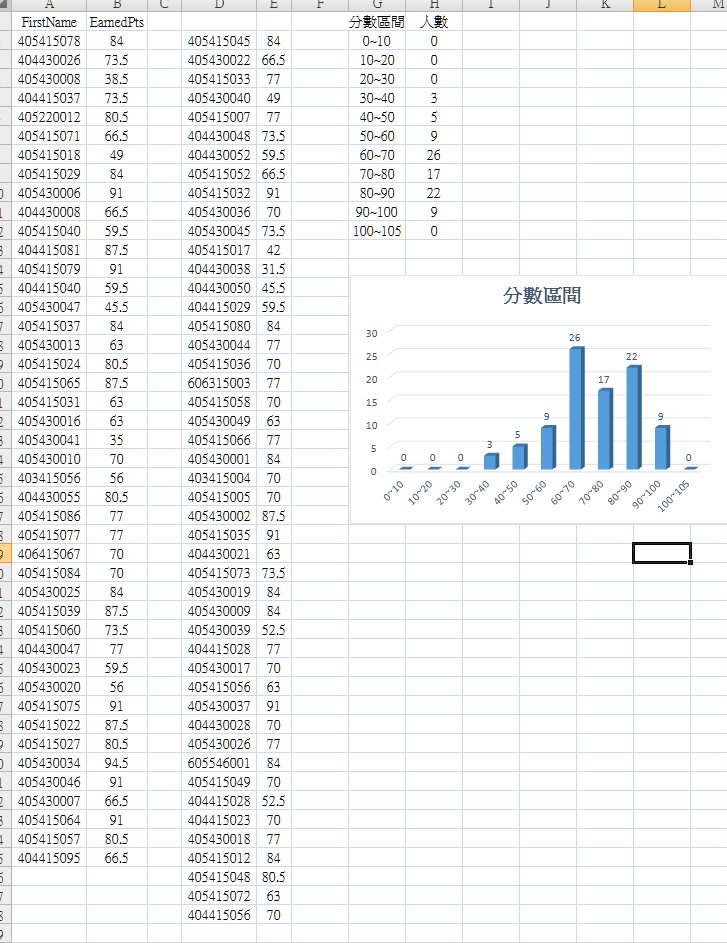Select column E header

point(273,6)
